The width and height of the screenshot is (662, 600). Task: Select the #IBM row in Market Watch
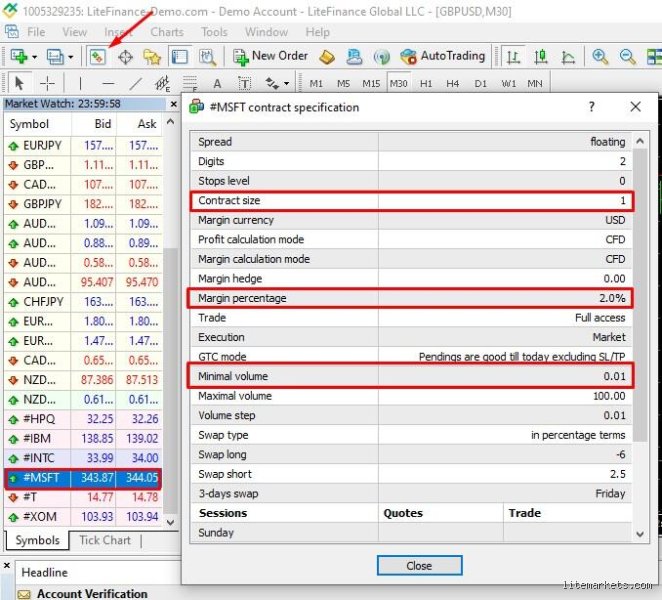[83, 438]
